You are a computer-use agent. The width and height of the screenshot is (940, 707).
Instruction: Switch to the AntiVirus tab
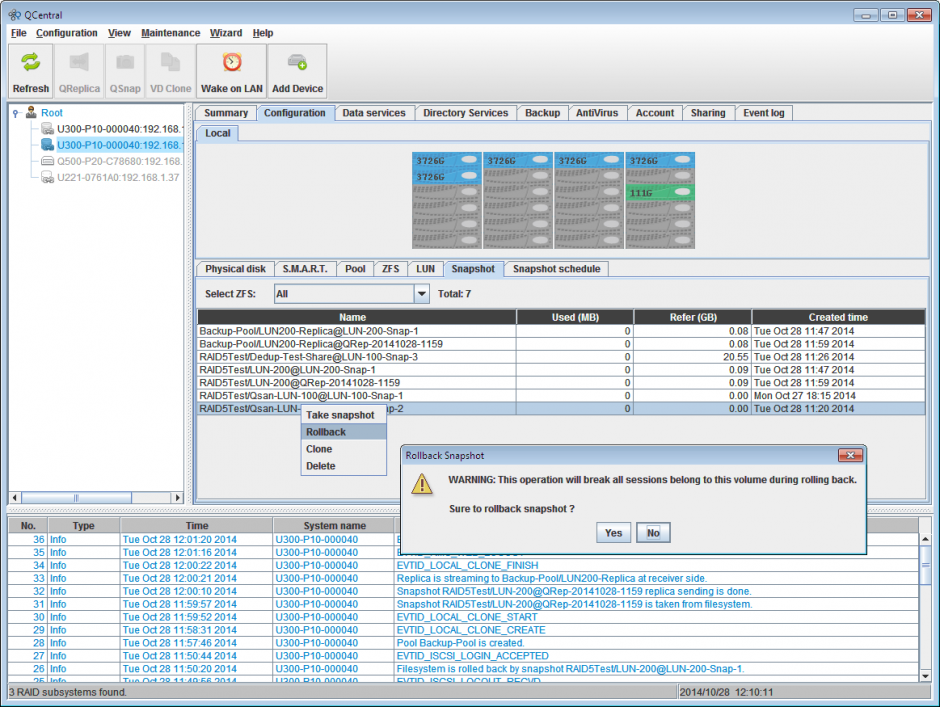[x=597, y=113]
